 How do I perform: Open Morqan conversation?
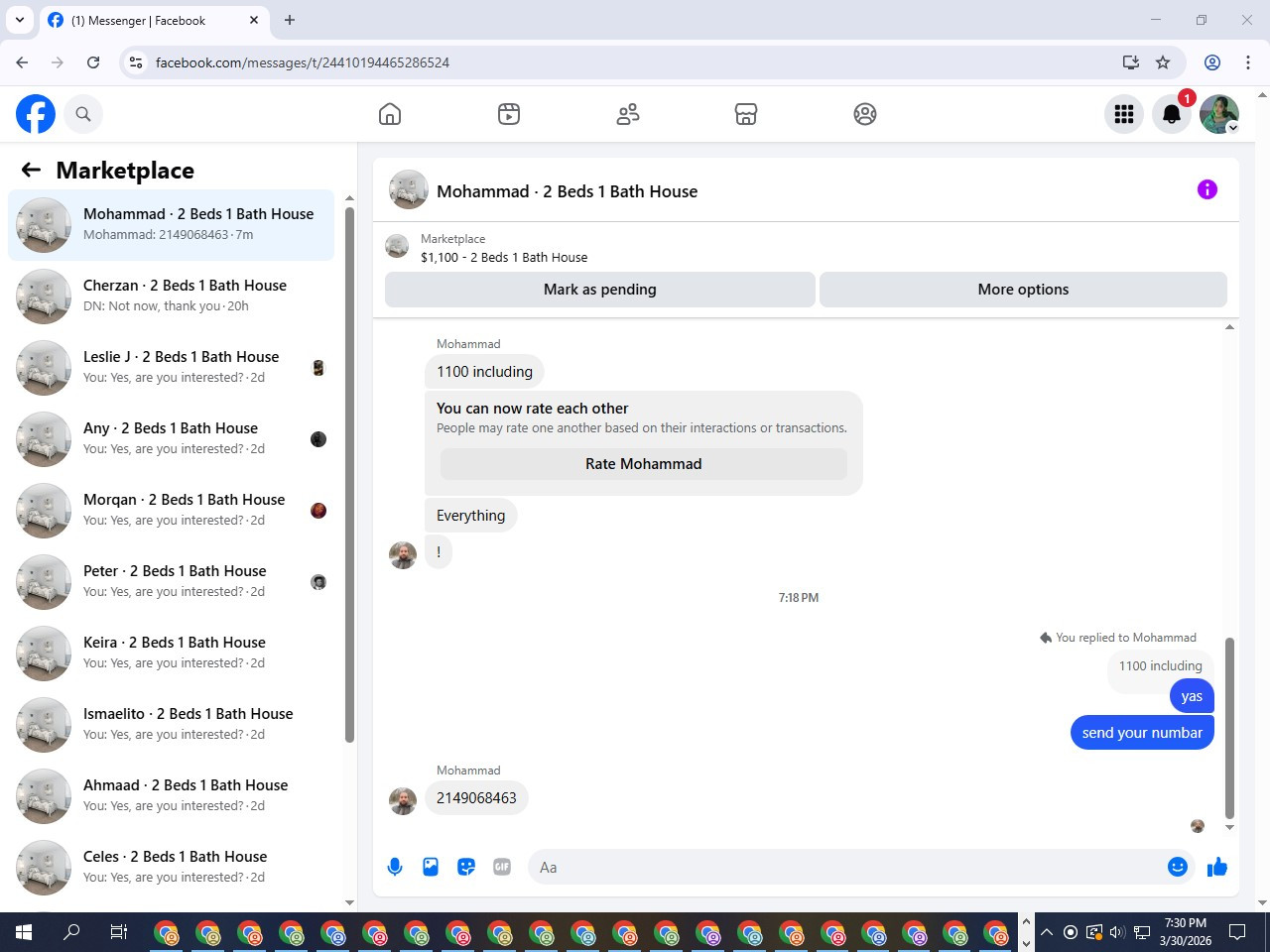[x=172, y=511]
